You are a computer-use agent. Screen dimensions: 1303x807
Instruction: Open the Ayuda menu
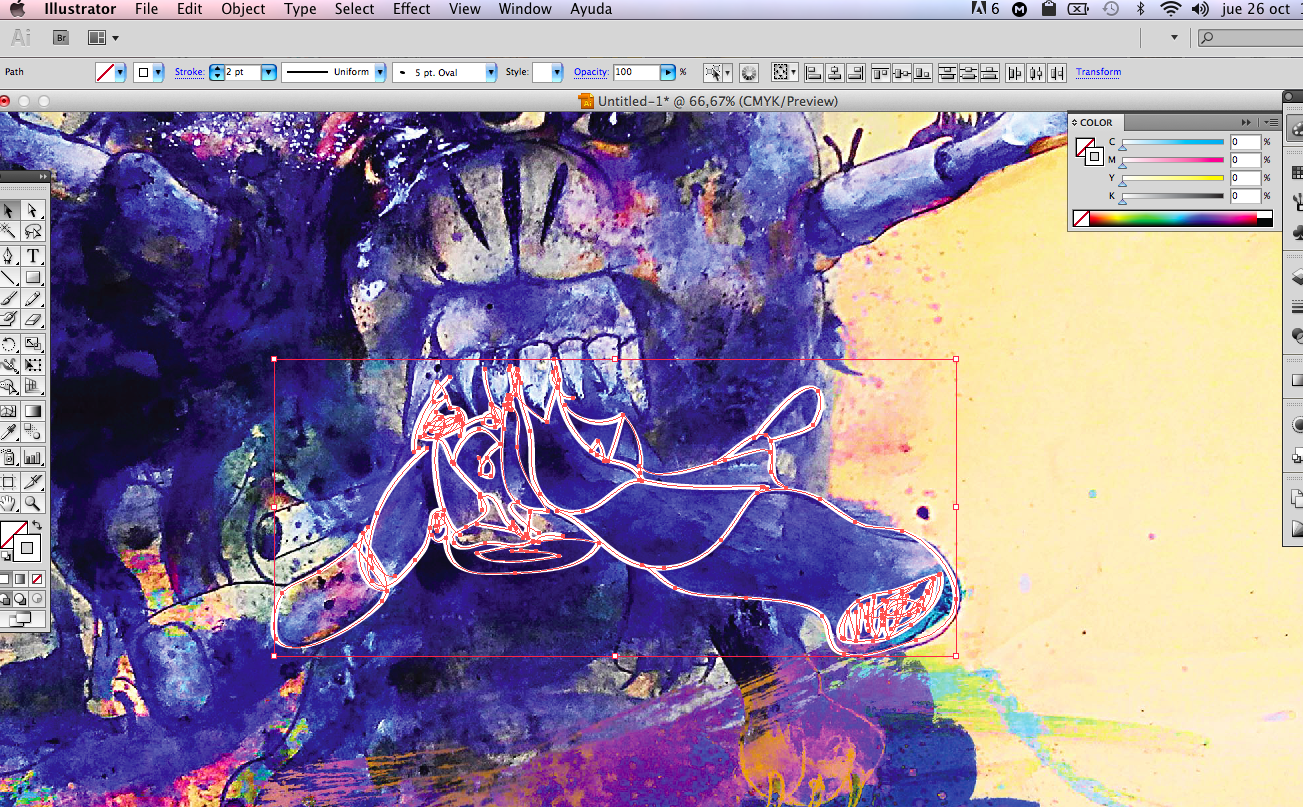pos(592,9)
